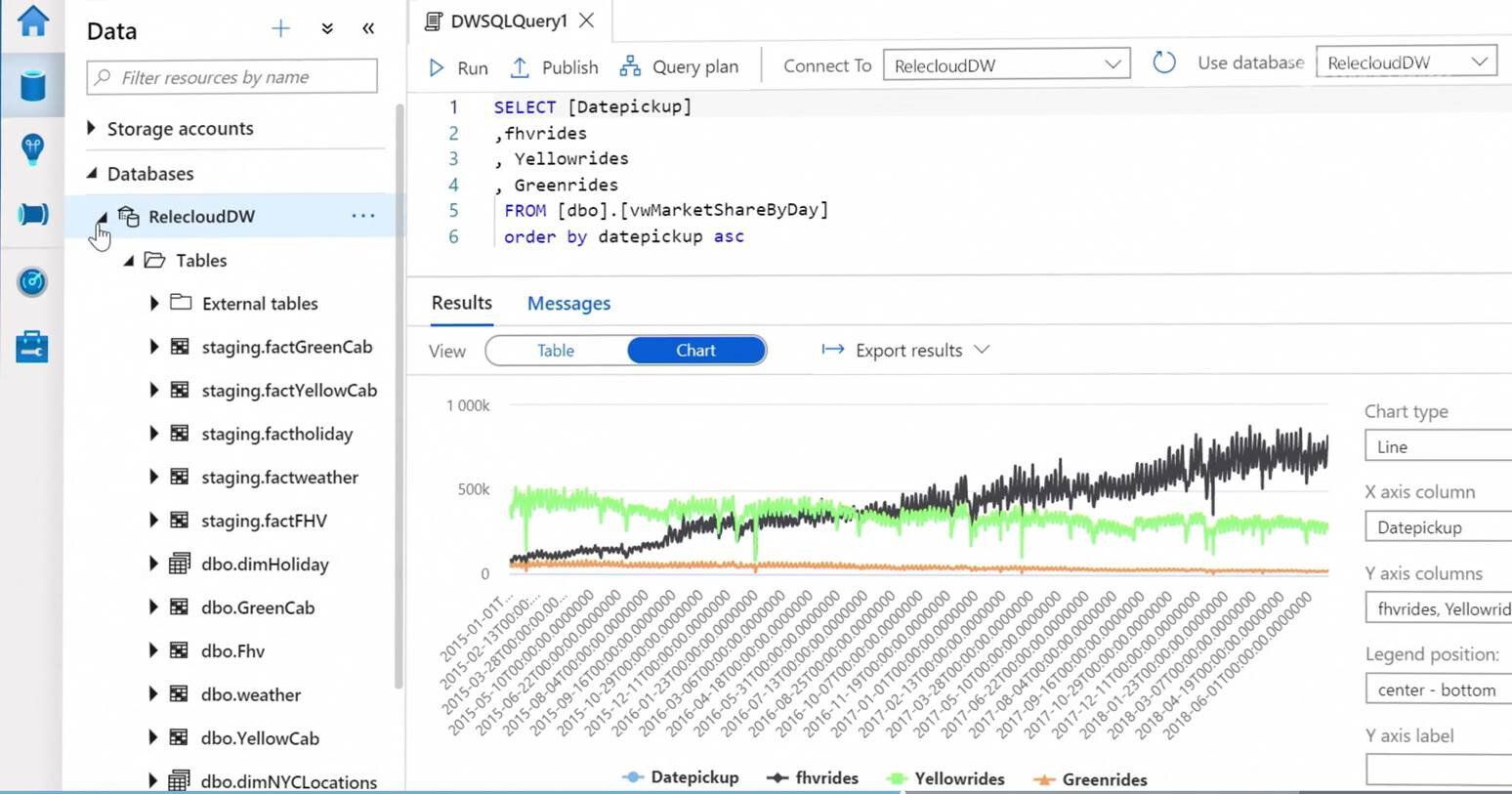Open the X axis column dropdown
The width and height of the screenshot is (1512, 794).
click(1438, 527)
